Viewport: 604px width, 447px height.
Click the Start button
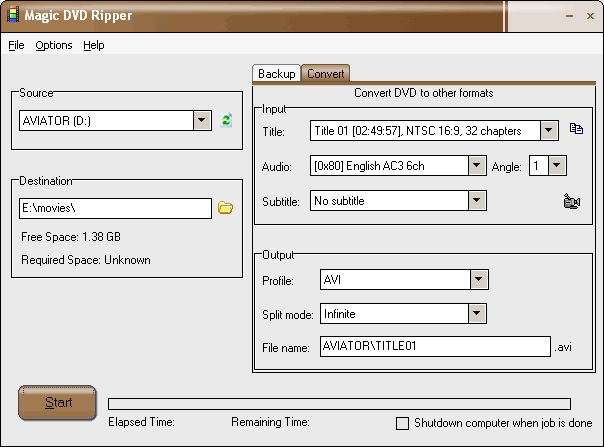coord(57,403)
